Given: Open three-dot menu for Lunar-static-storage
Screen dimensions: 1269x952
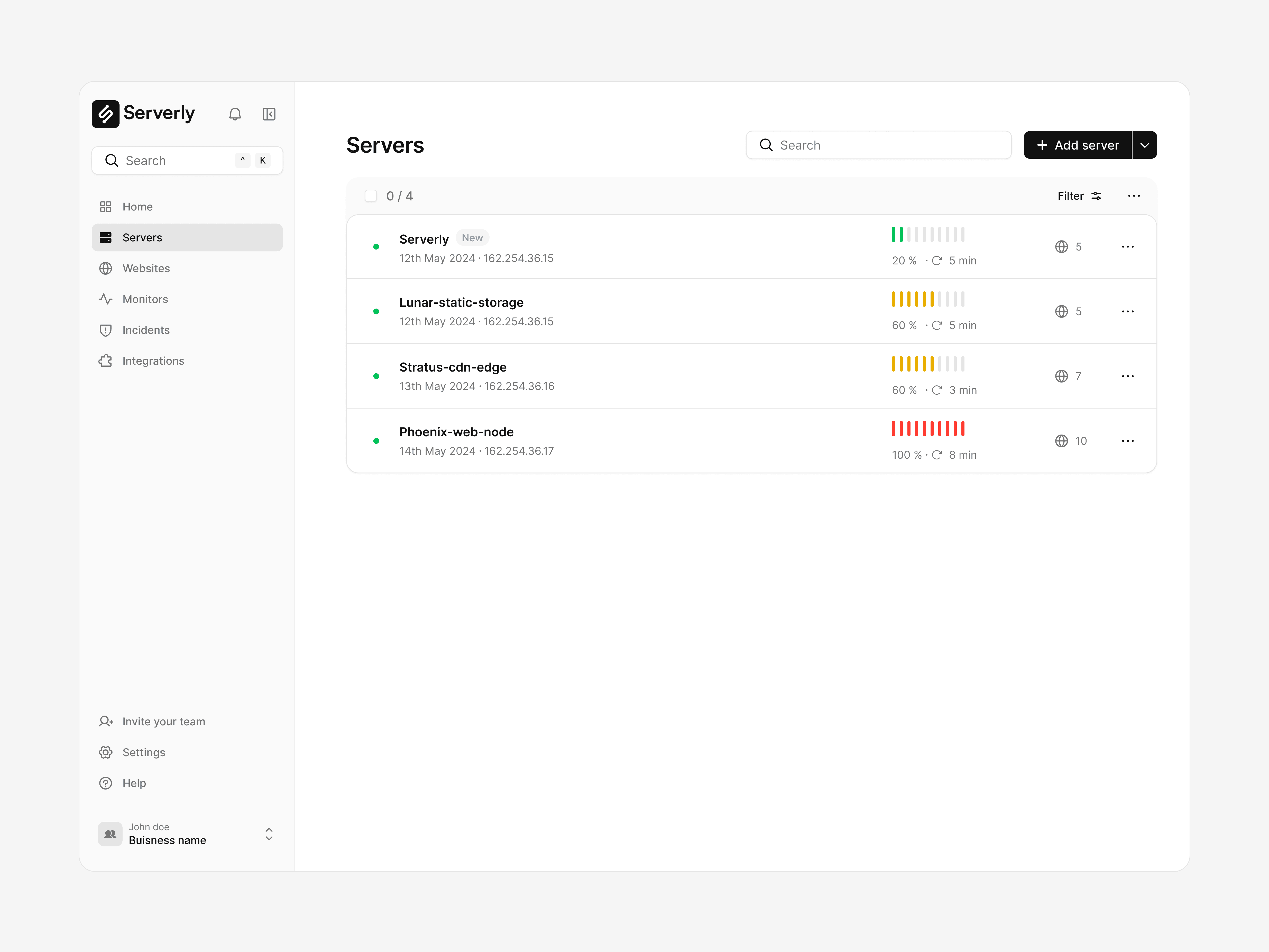Looking at the screenshot, I should pos(1127,311).
